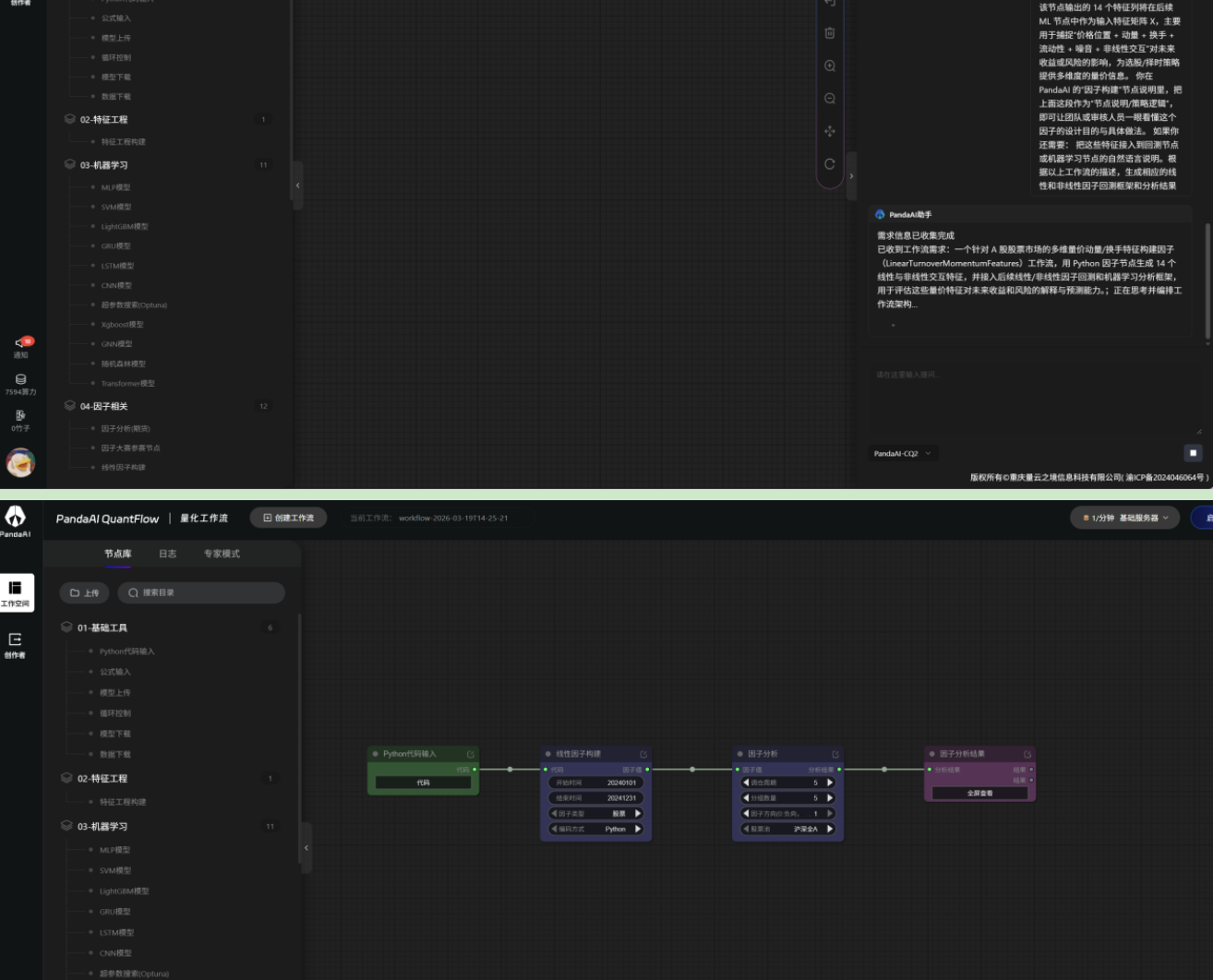The width and height of the screenshot is (1213, 980).
Task: Click the 创建工作流 button
Action: 288,518
